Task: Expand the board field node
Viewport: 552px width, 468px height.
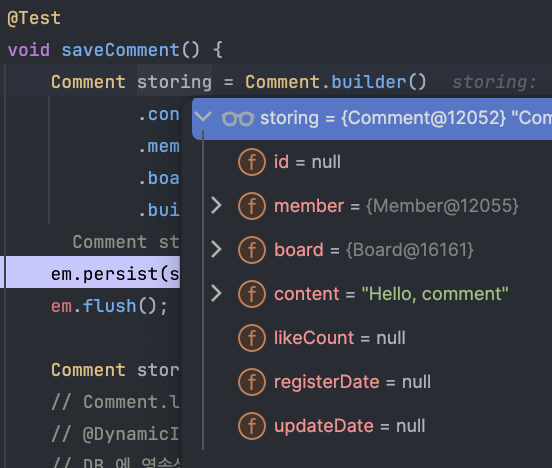Action: click(216, 250)
